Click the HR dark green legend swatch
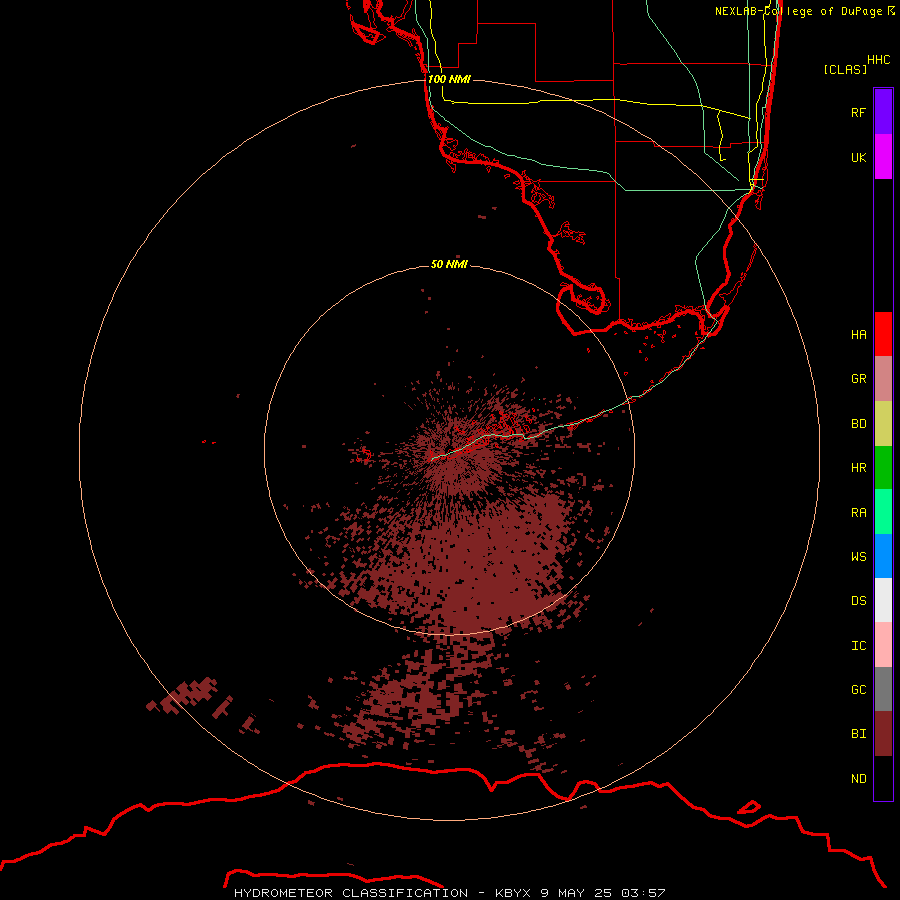The height and width of the screenshot is (900, 900). (883, 468)
